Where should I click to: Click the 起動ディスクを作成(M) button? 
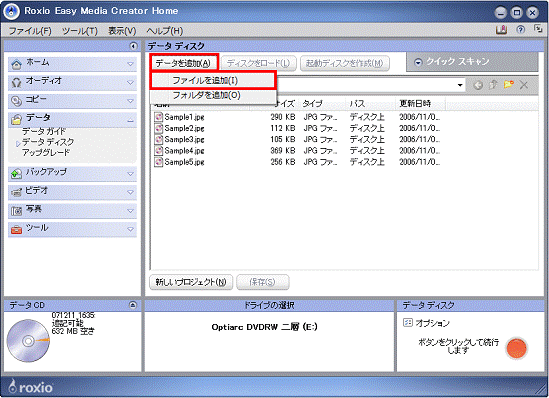click(x=345, y=63)
